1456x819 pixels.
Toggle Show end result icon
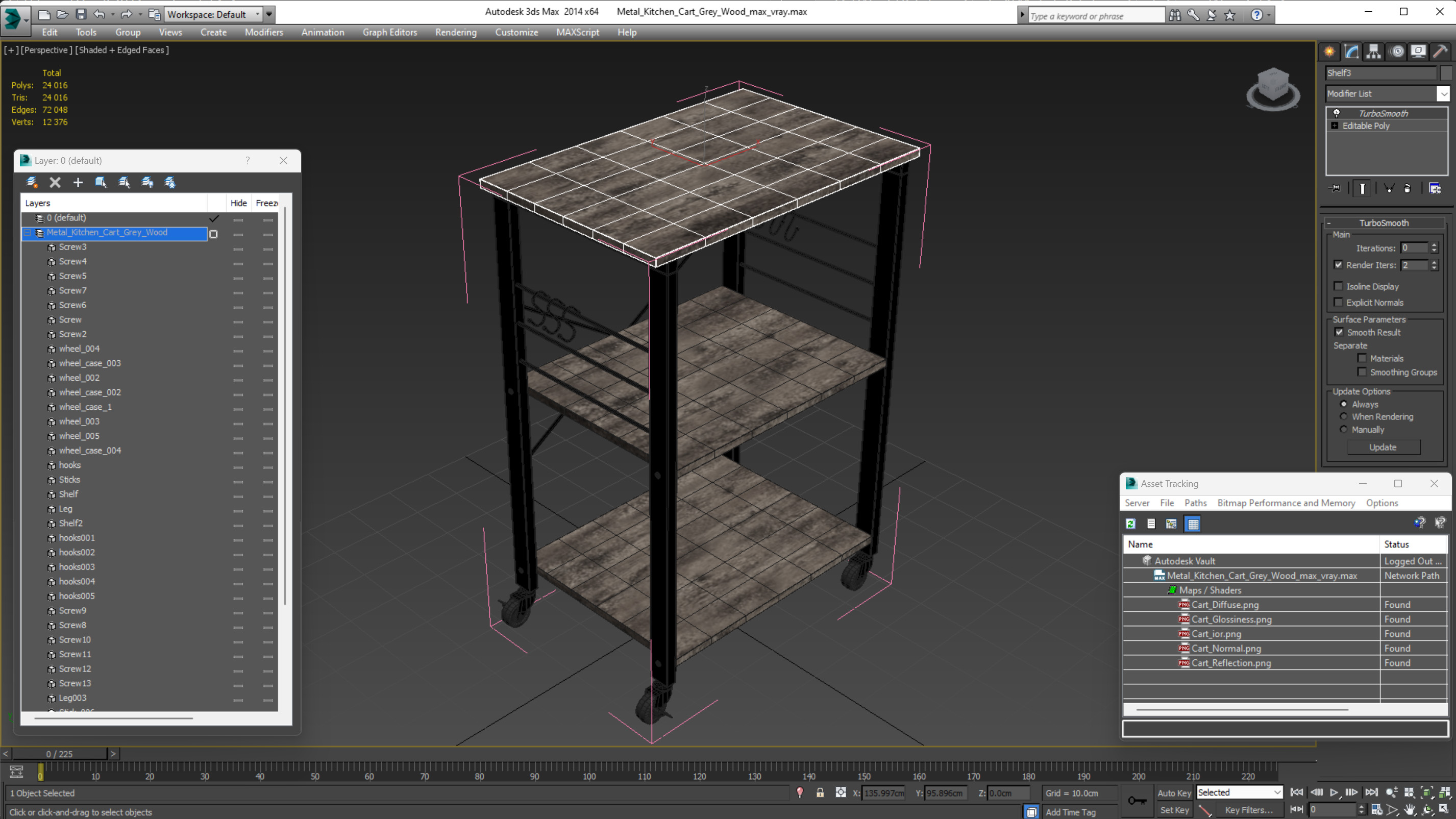point(1362,189)
